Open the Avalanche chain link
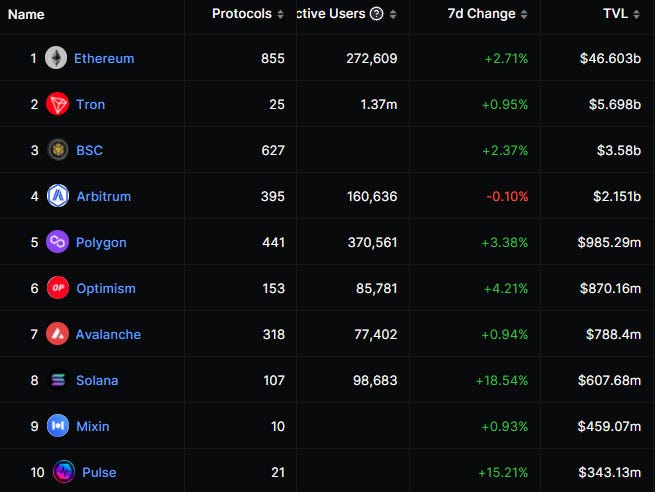 pos(108,334)
